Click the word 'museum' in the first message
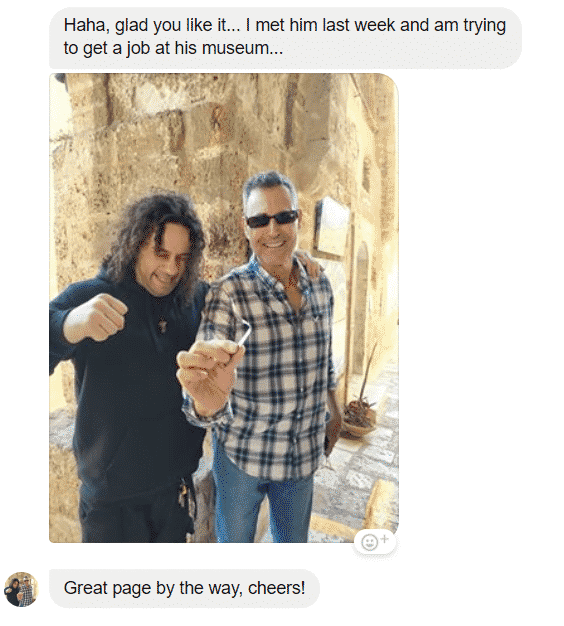 tap(243, 48)
